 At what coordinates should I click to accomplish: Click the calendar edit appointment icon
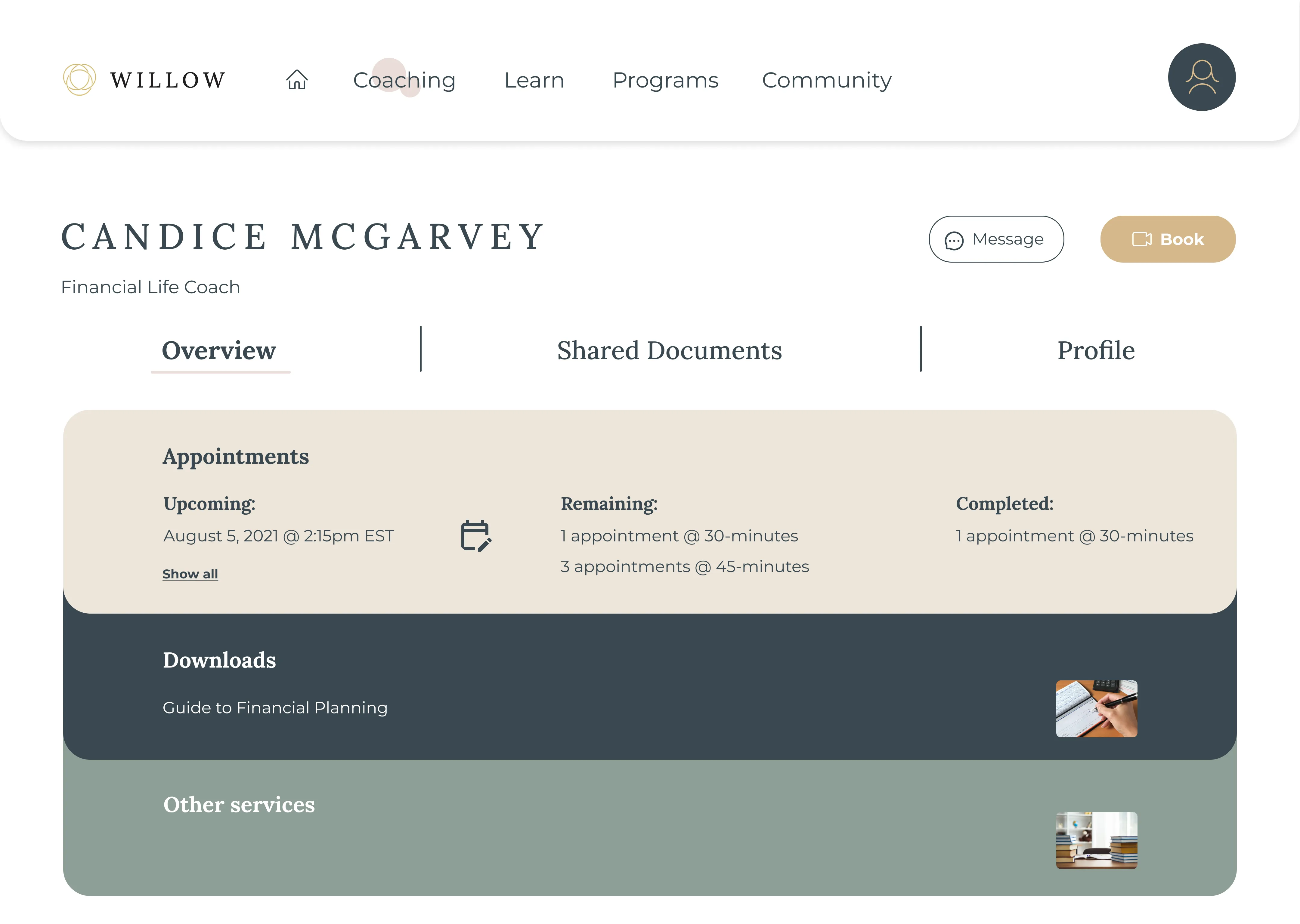point(476,535)
